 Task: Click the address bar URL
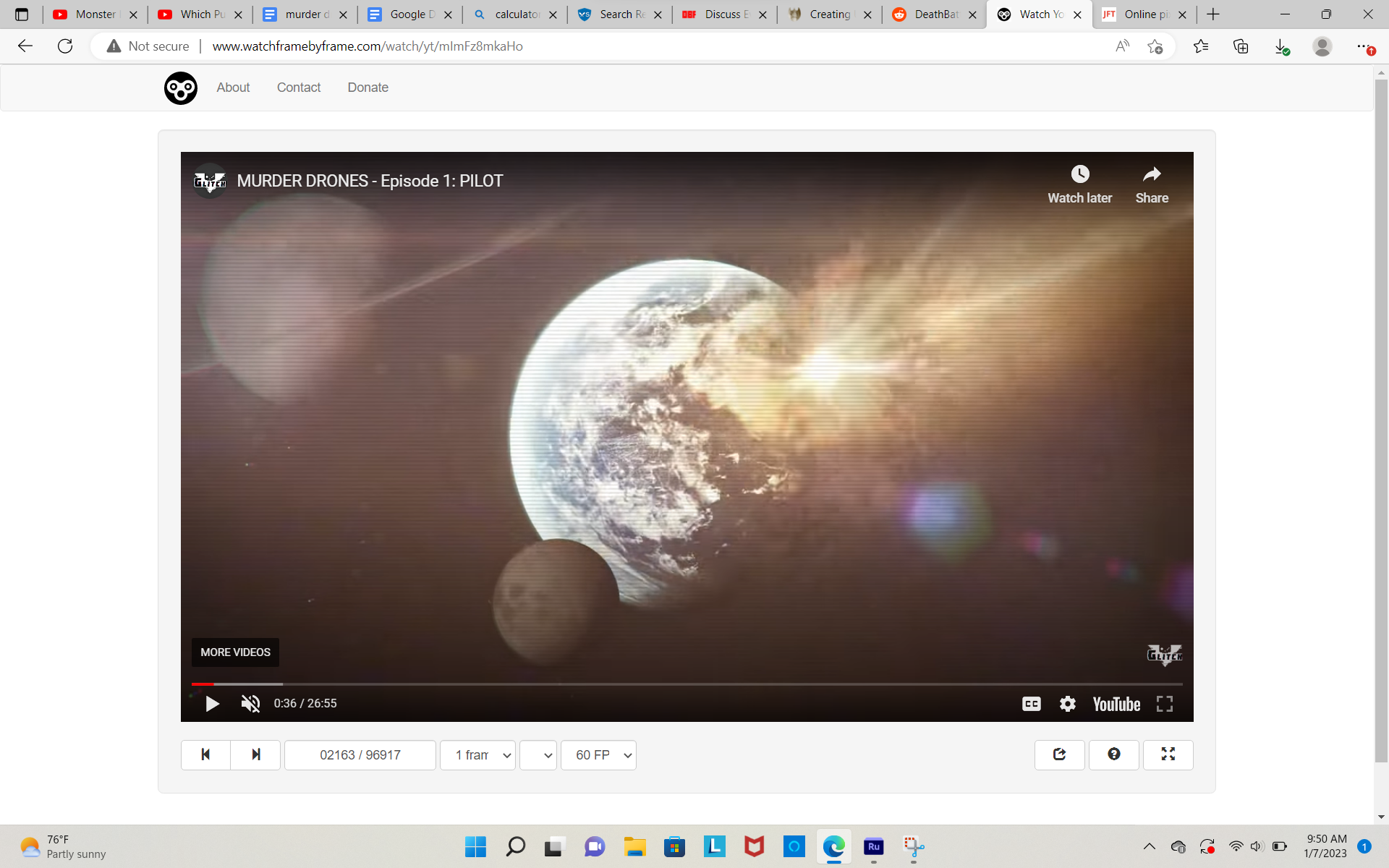click(368, 46)
